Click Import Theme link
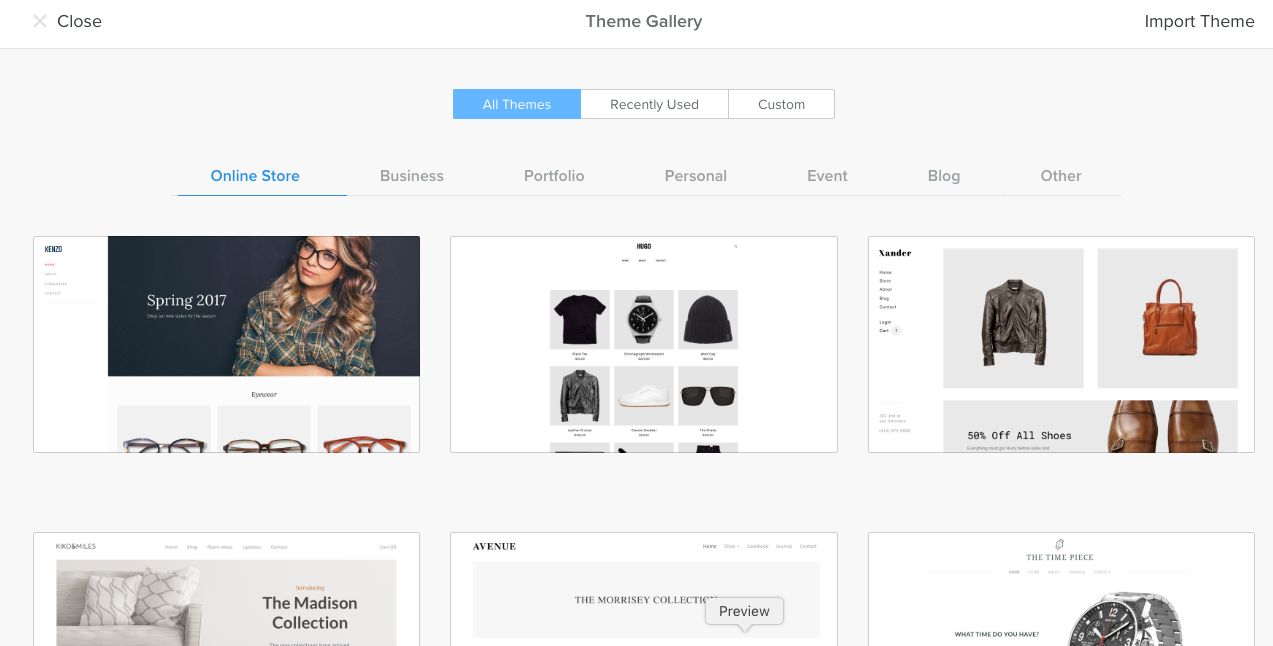Viewport: 1273px width, 646px height. coord(1199,21)
